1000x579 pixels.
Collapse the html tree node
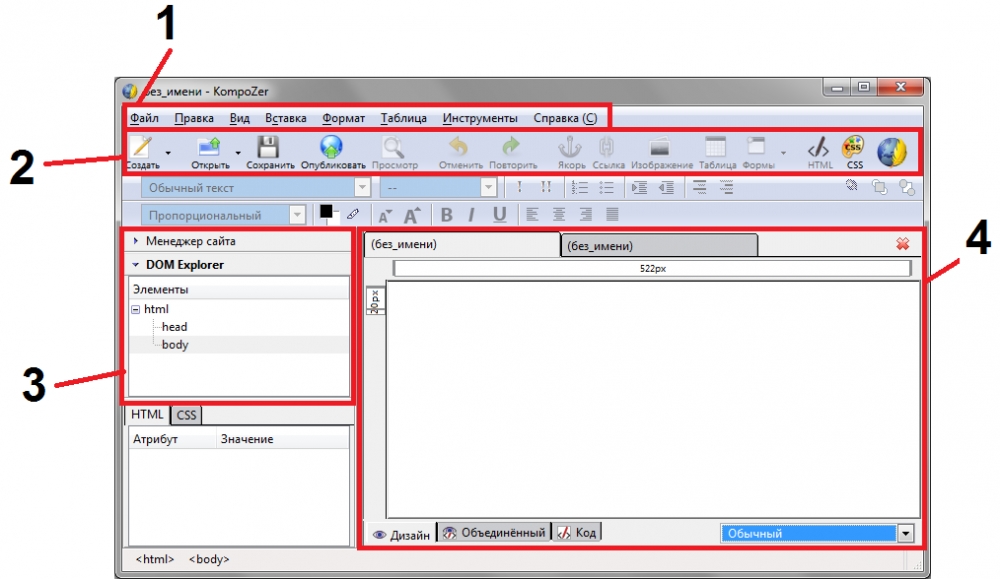(x=136, y=309)
